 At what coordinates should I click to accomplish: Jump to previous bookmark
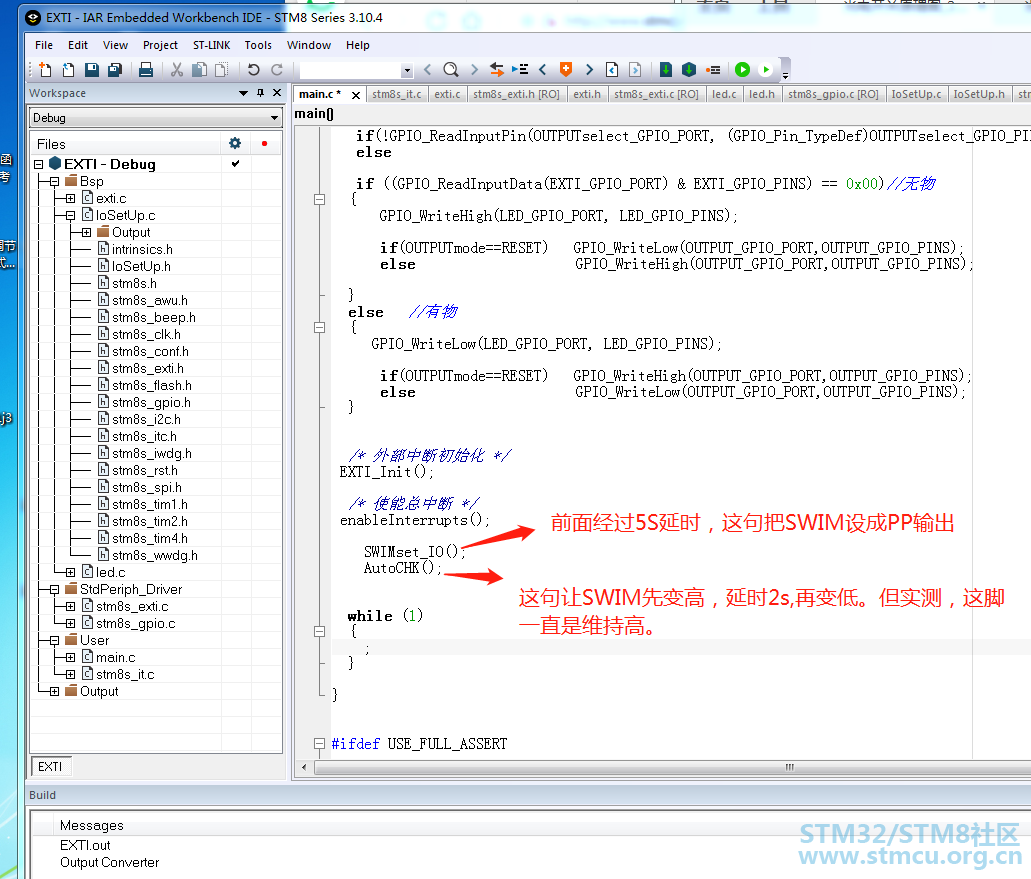(x=542, y=69)
